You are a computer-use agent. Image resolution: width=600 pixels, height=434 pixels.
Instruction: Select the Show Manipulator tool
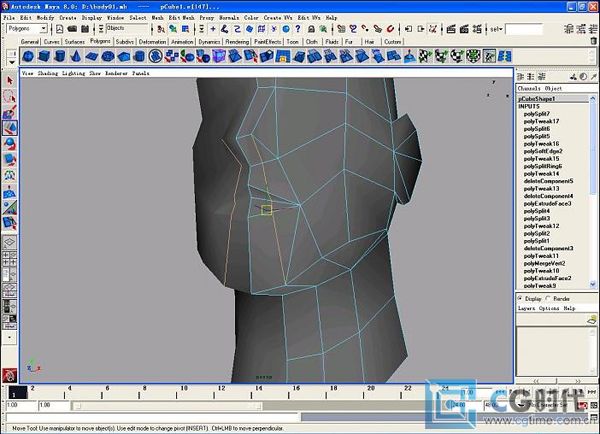click(x=10, y=207)
